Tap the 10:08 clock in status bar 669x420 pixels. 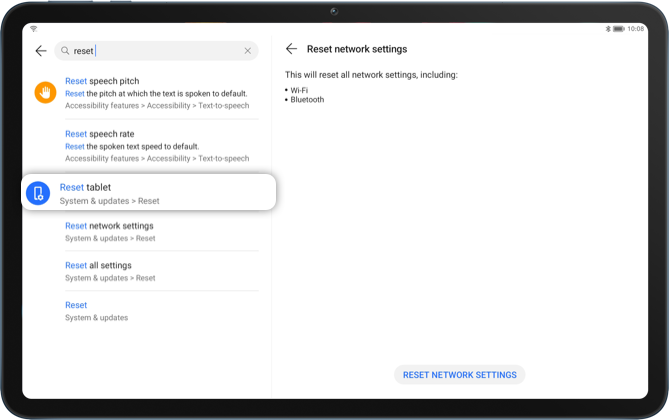[x=635, y=29]
